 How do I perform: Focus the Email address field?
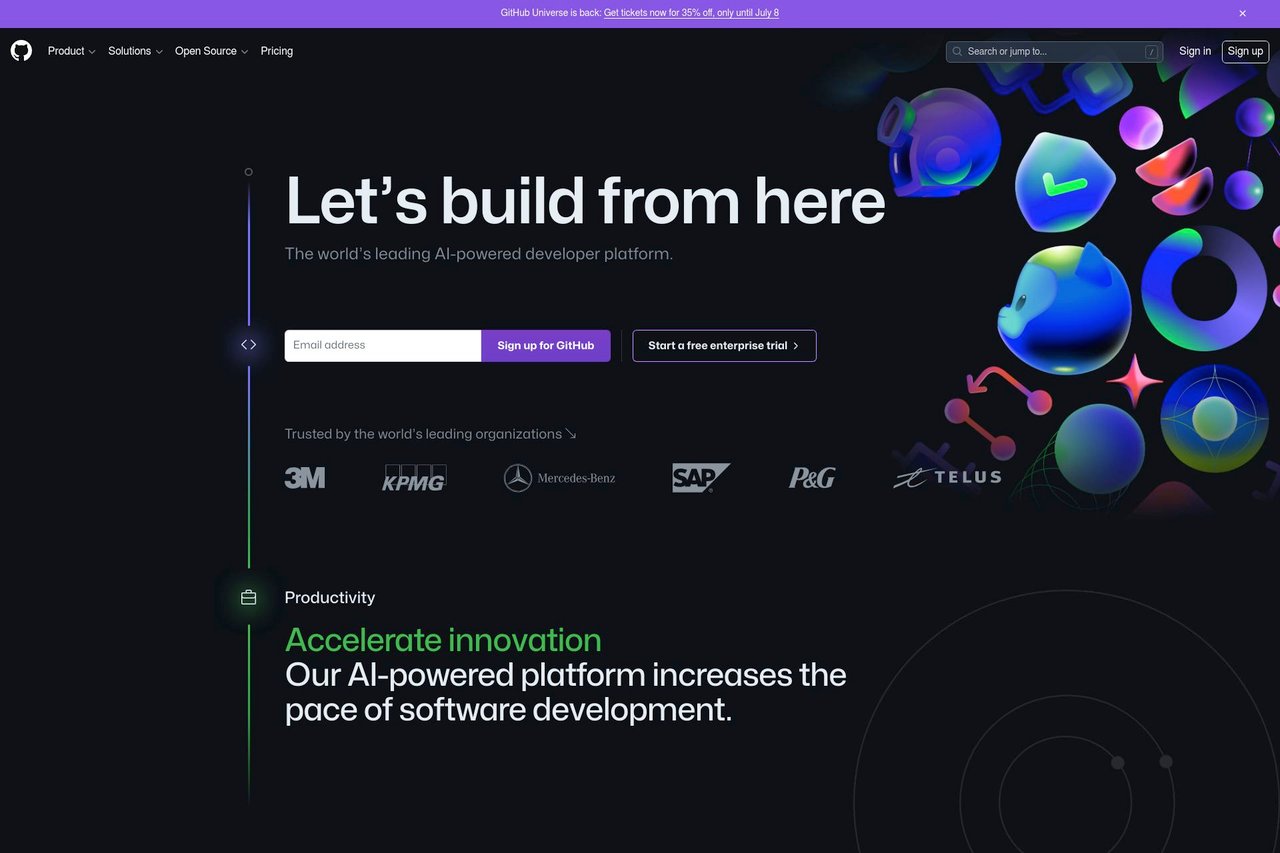tap(383, 346)
